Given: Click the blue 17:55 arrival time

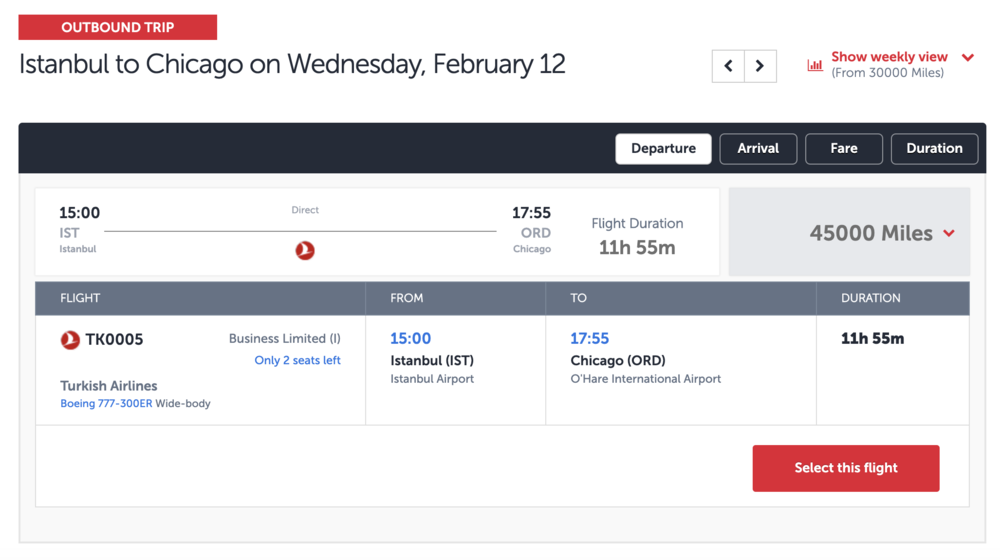Looking at the screenshot, I should coord(590,339).
